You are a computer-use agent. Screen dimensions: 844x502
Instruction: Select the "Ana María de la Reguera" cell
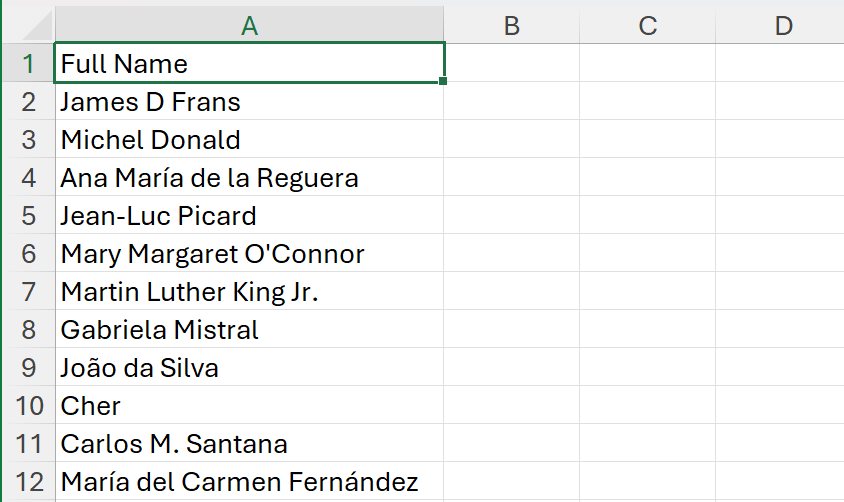(249, 178)
